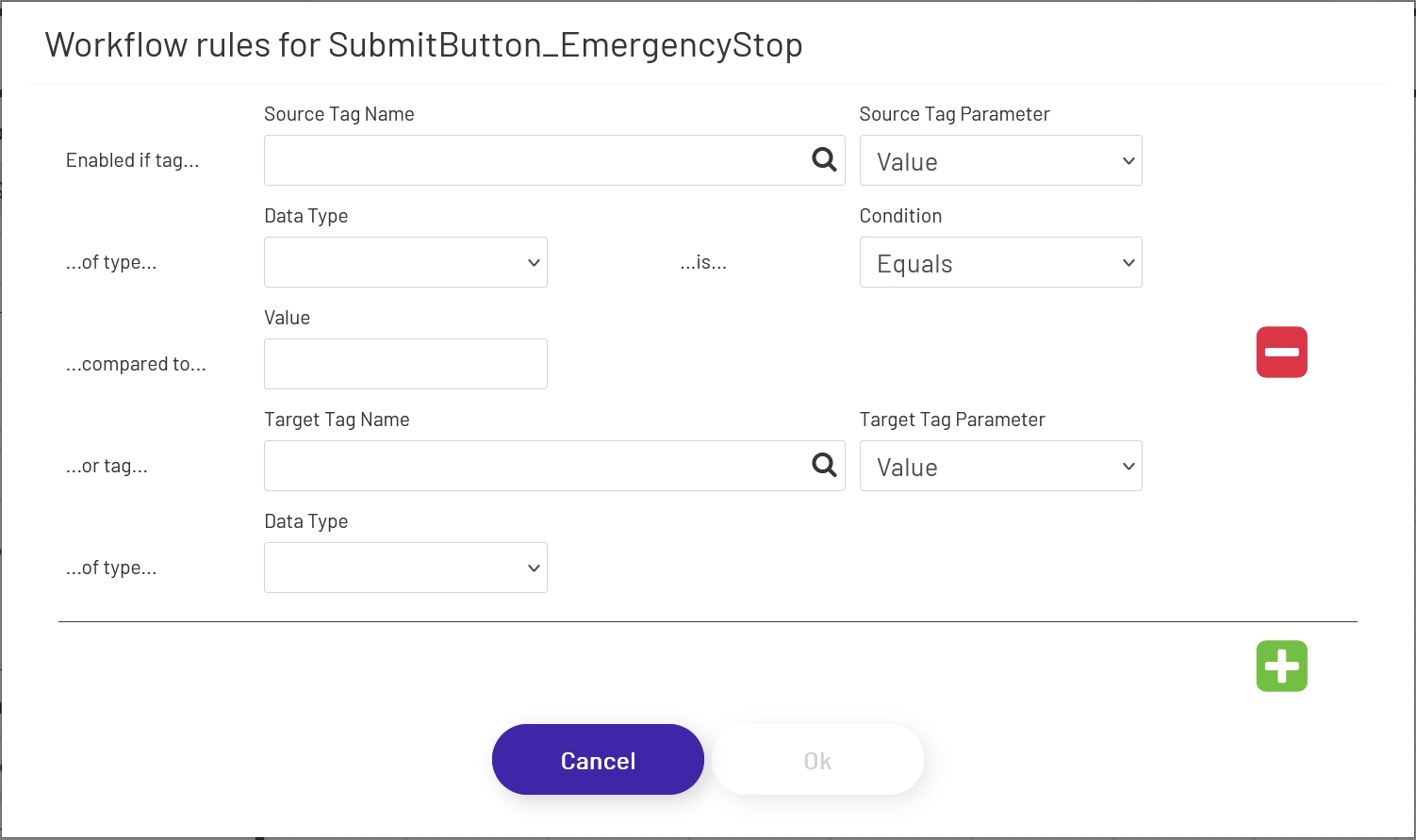Click the Cancel button
Screen dimensions: 1416x840
tap(598, 759)
